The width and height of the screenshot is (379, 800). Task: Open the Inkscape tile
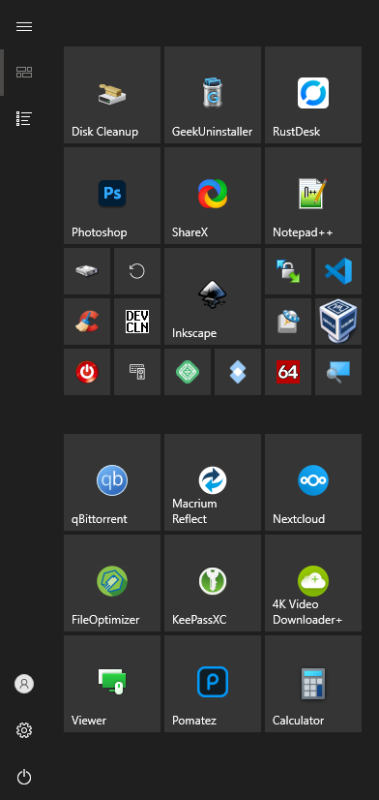(212, 296)
